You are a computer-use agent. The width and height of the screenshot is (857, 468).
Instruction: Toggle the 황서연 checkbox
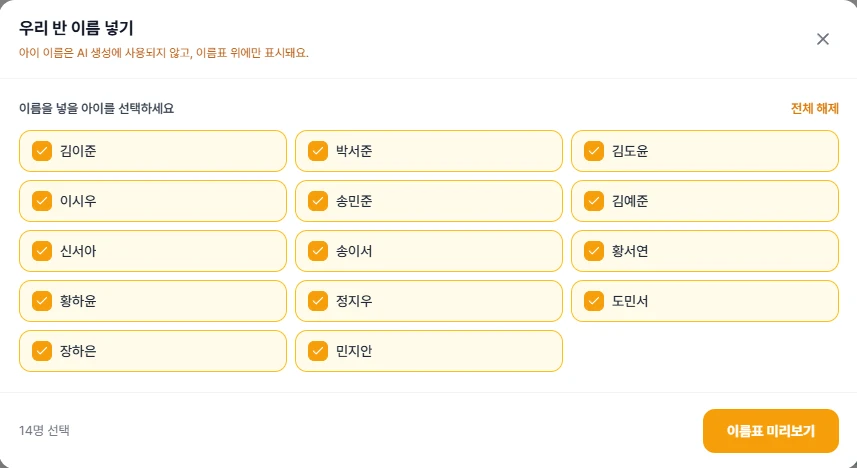(x=594, y=251)
